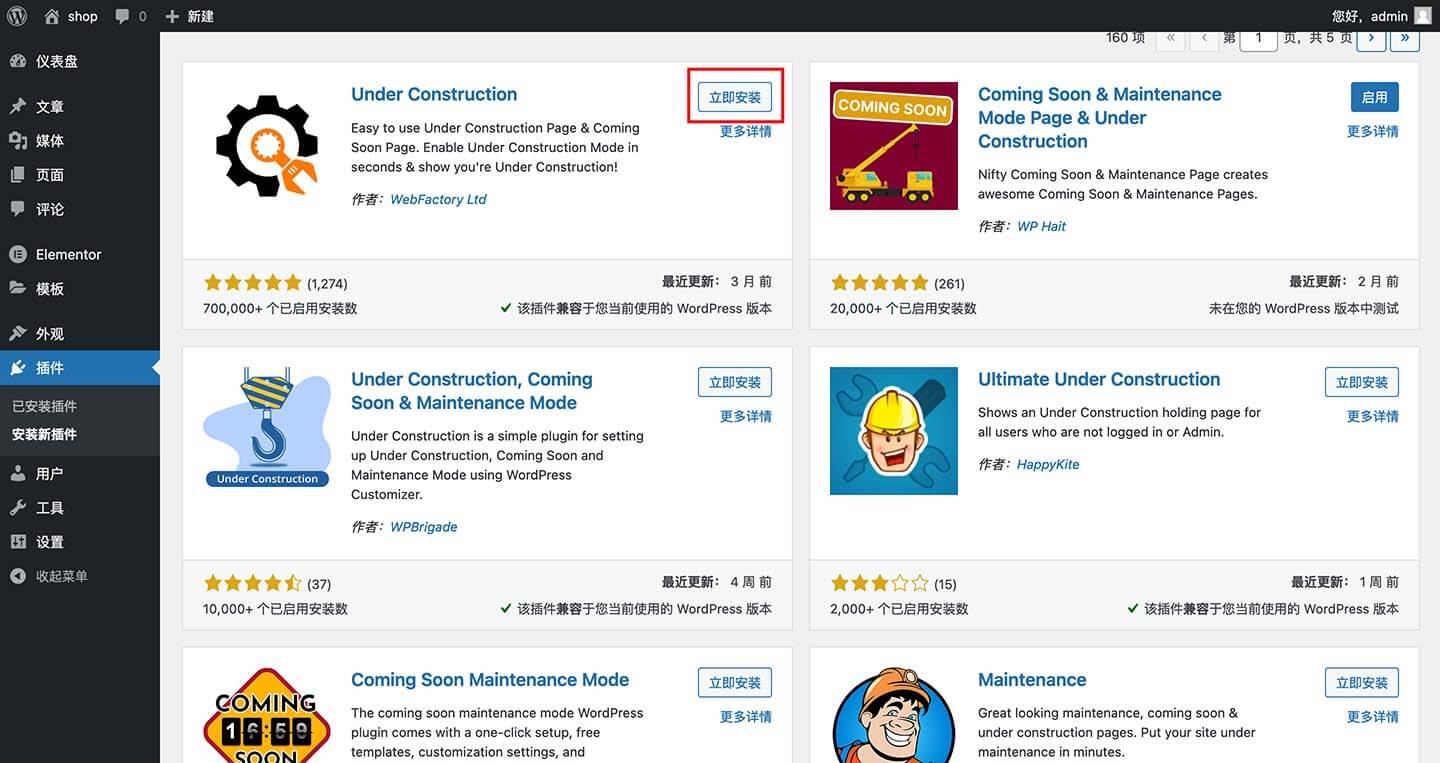The height and width of the screenshot is (763, 1440).
Task: Click the hard-hat worker Ultimate plugin thumbnail
Action: click(894, 431)
